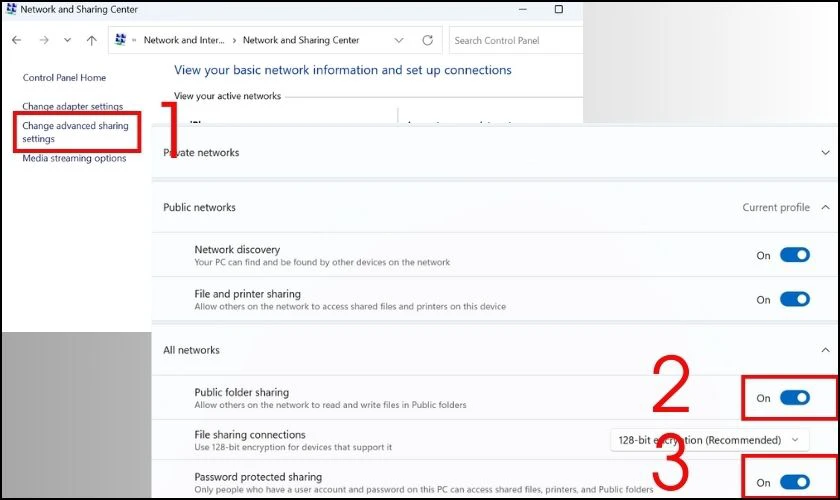840x500 pixels.
Task: Click the 'Public folder sharing' label
Action: point(242,392)
